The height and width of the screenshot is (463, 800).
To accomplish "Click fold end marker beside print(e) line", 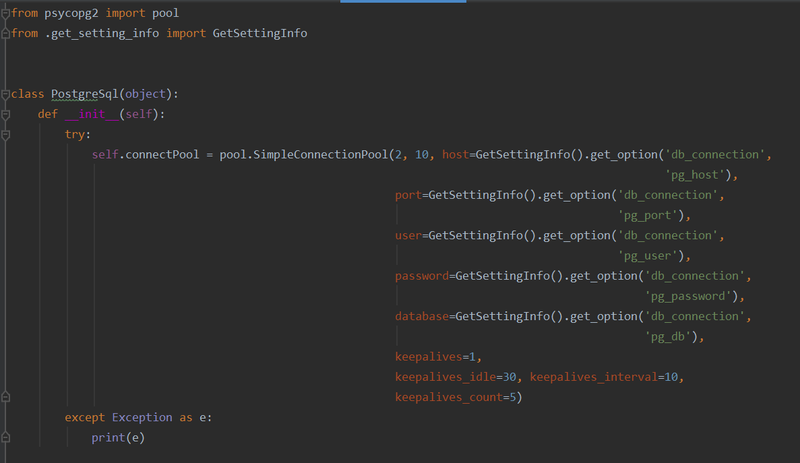I will click(6, 437).
